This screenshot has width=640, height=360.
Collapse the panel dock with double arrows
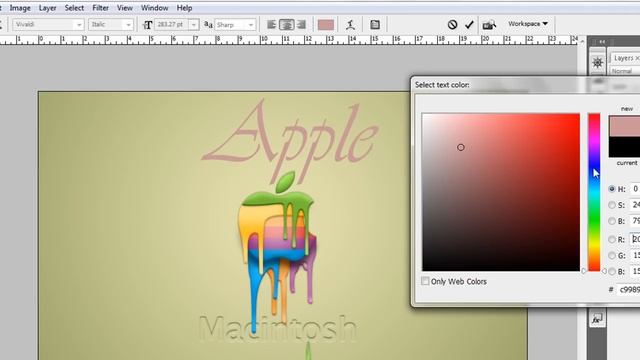602,42
